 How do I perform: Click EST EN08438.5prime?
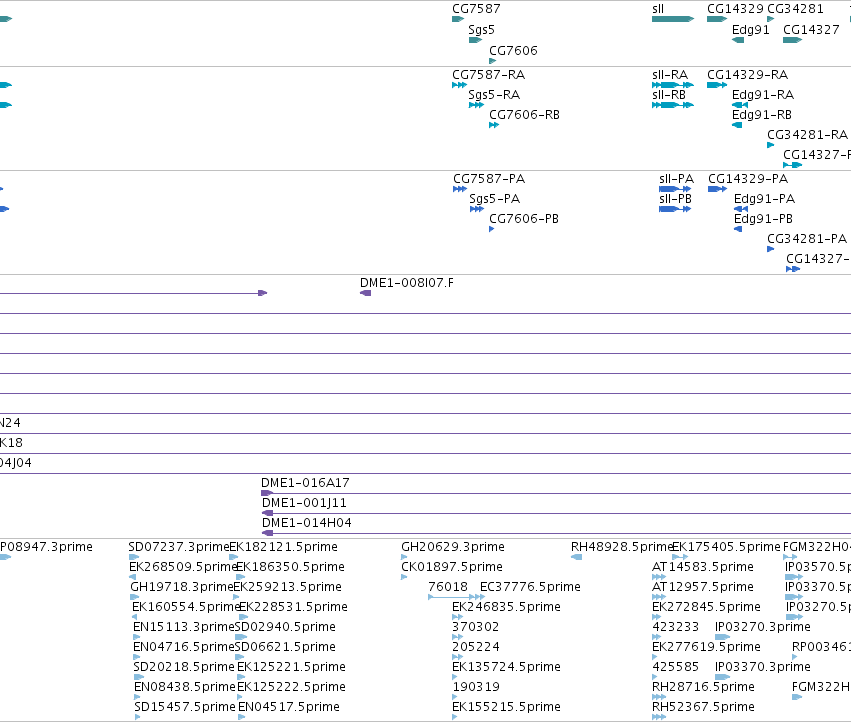coord(185,687)
